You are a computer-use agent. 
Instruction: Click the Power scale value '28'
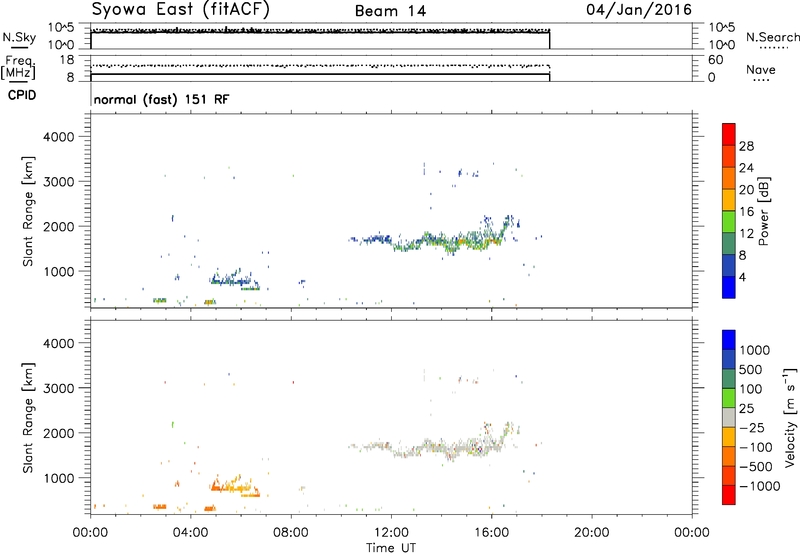click(x=746, y=146)
